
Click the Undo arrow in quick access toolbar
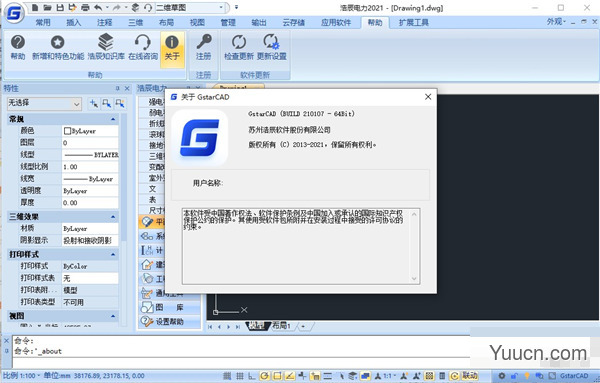click(98, 7)
